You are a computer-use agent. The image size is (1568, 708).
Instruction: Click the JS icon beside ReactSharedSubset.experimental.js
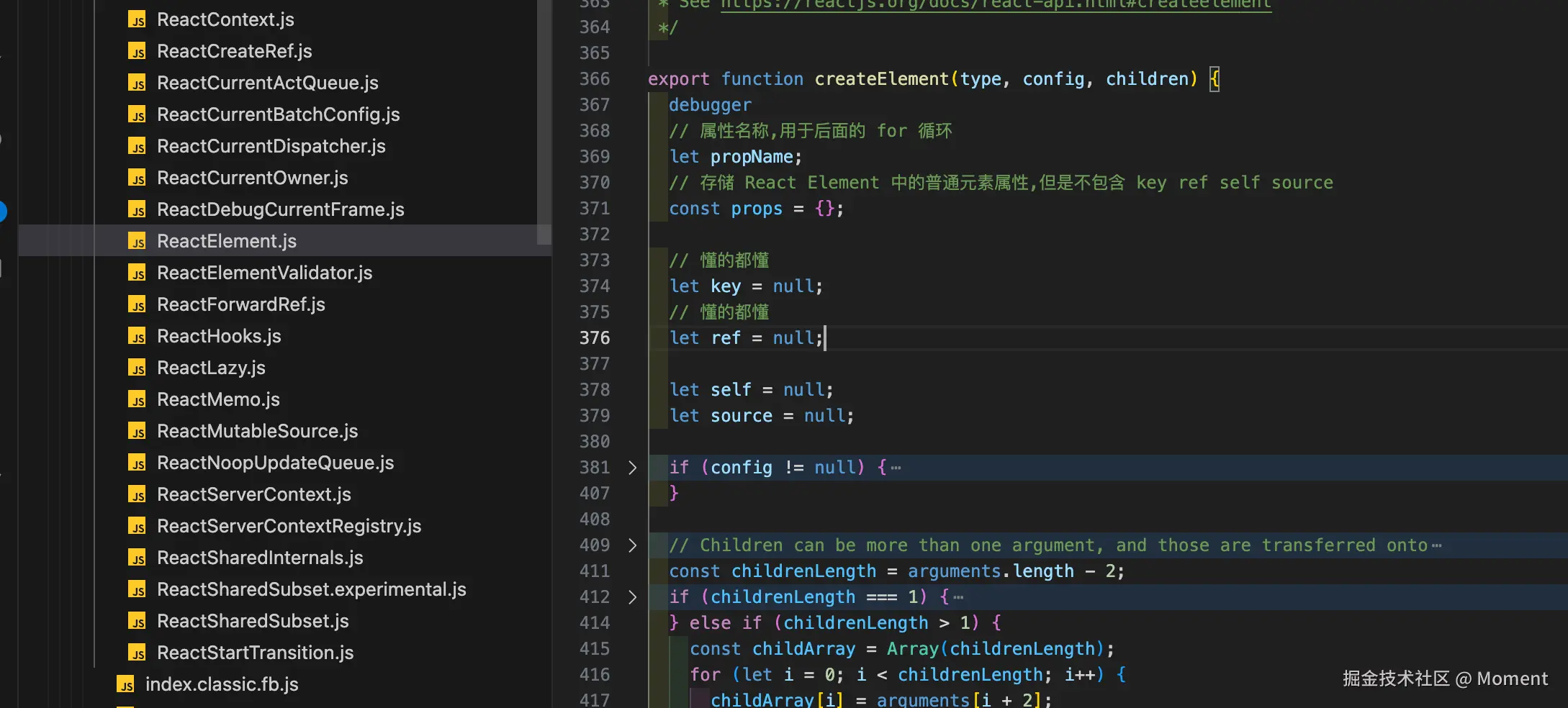137,589
